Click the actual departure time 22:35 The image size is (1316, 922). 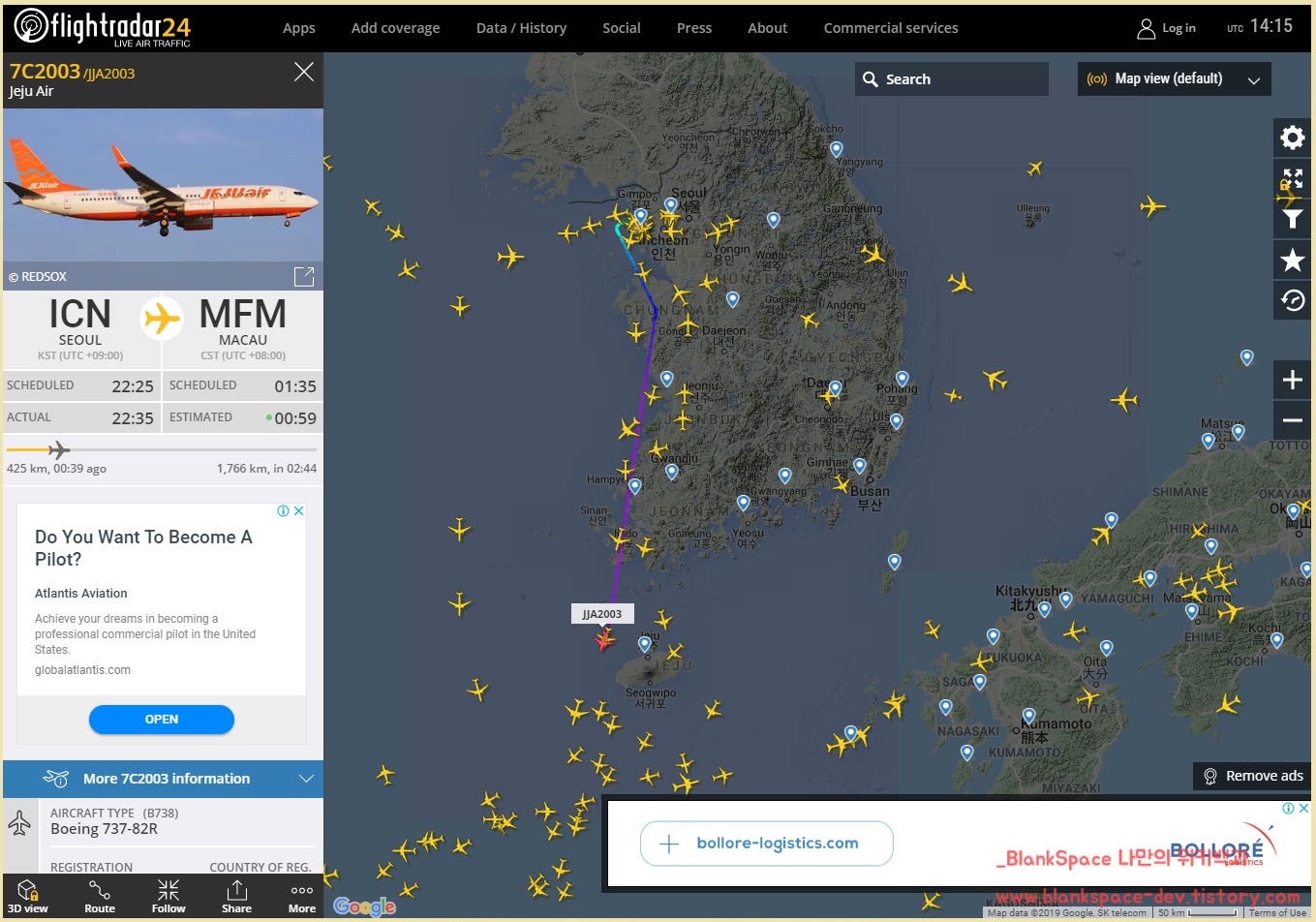click(x=133, y=418)
